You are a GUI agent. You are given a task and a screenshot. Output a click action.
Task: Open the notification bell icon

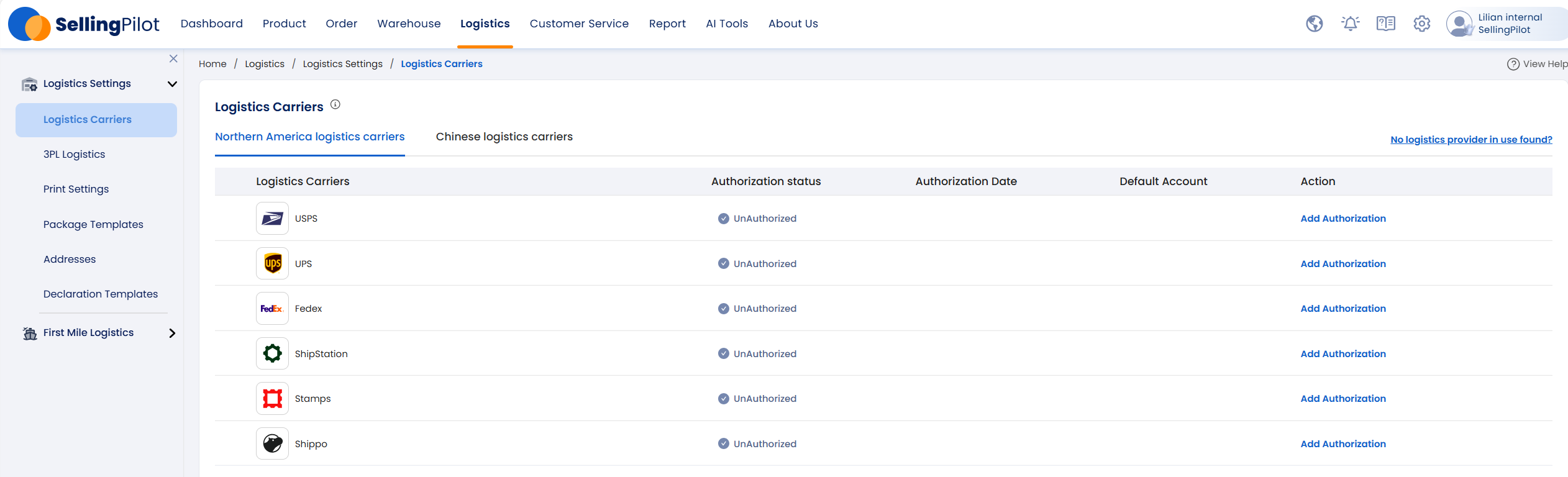pyautogui.click(x=1350, y=24)
